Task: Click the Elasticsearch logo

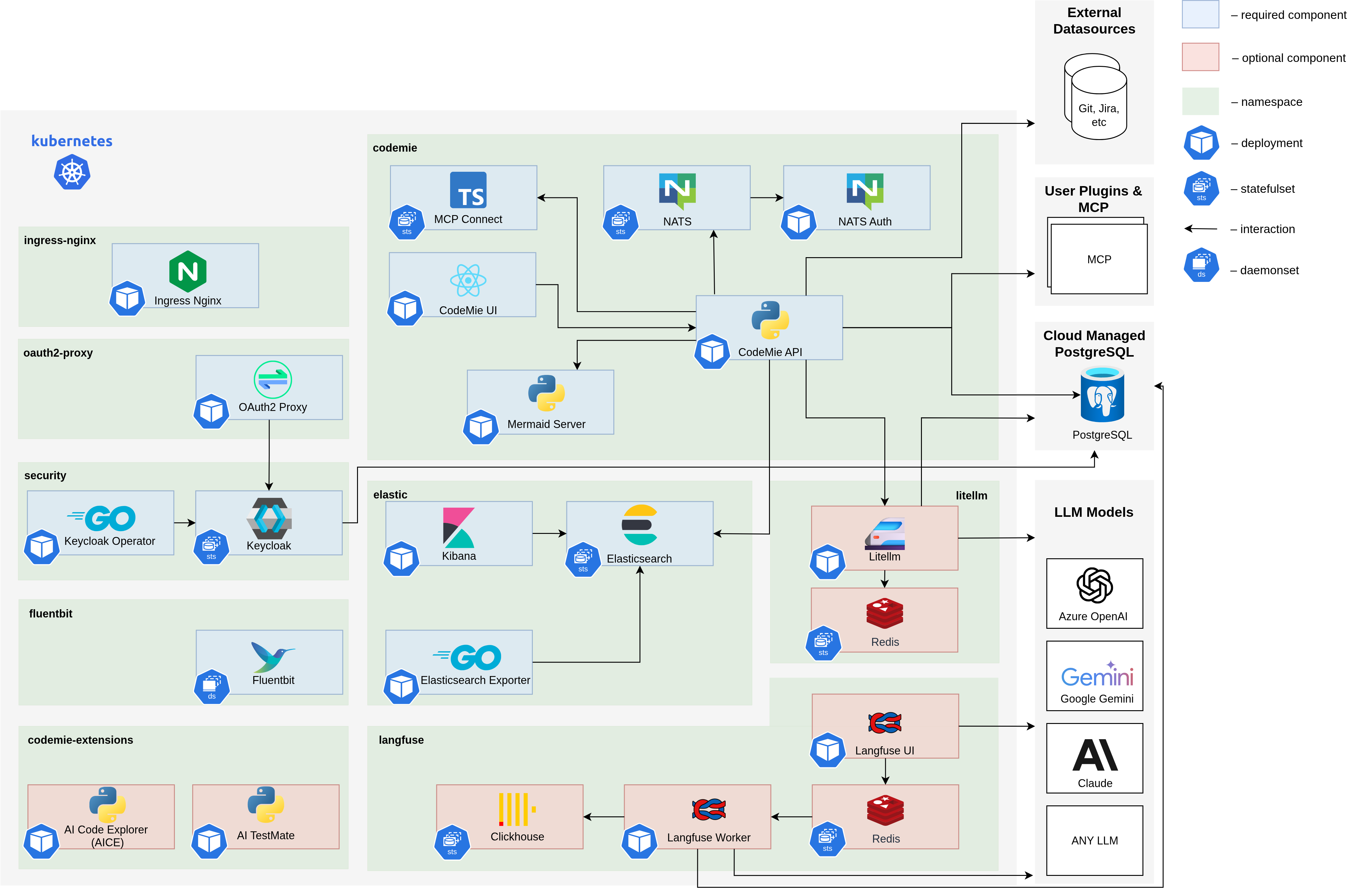Action: pos(640,524)
